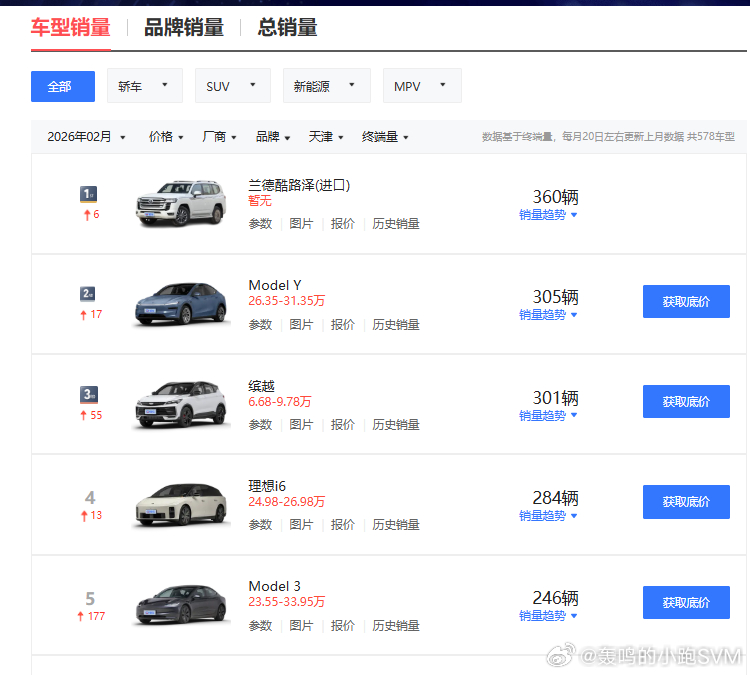Expand 销量趋势 for 理想i6
Screen dimensions: 750x675
pyautogui.click(x=548, y=516)
